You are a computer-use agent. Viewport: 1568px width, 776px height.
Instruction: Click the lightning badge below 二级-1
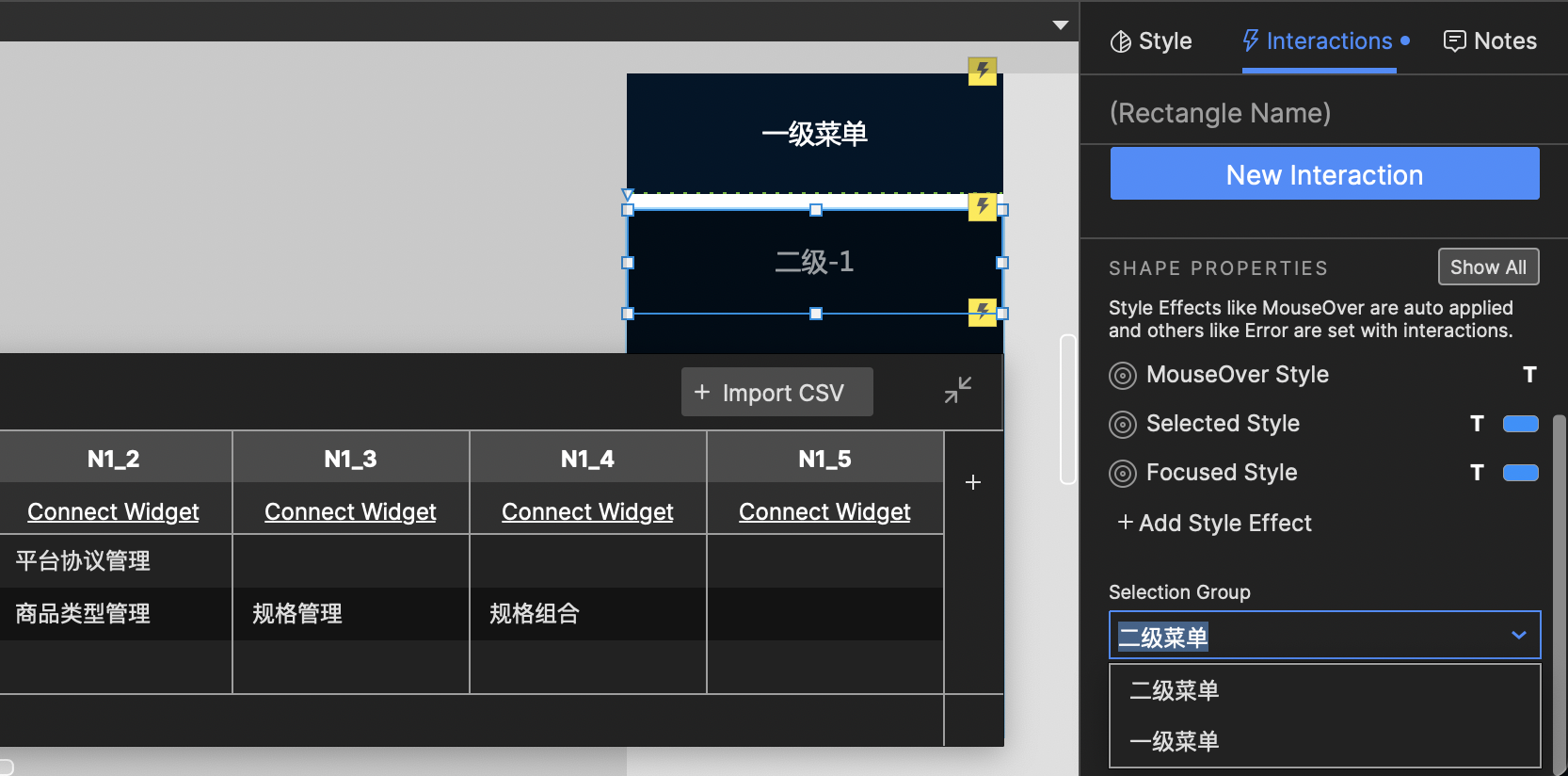coord(983,313)
